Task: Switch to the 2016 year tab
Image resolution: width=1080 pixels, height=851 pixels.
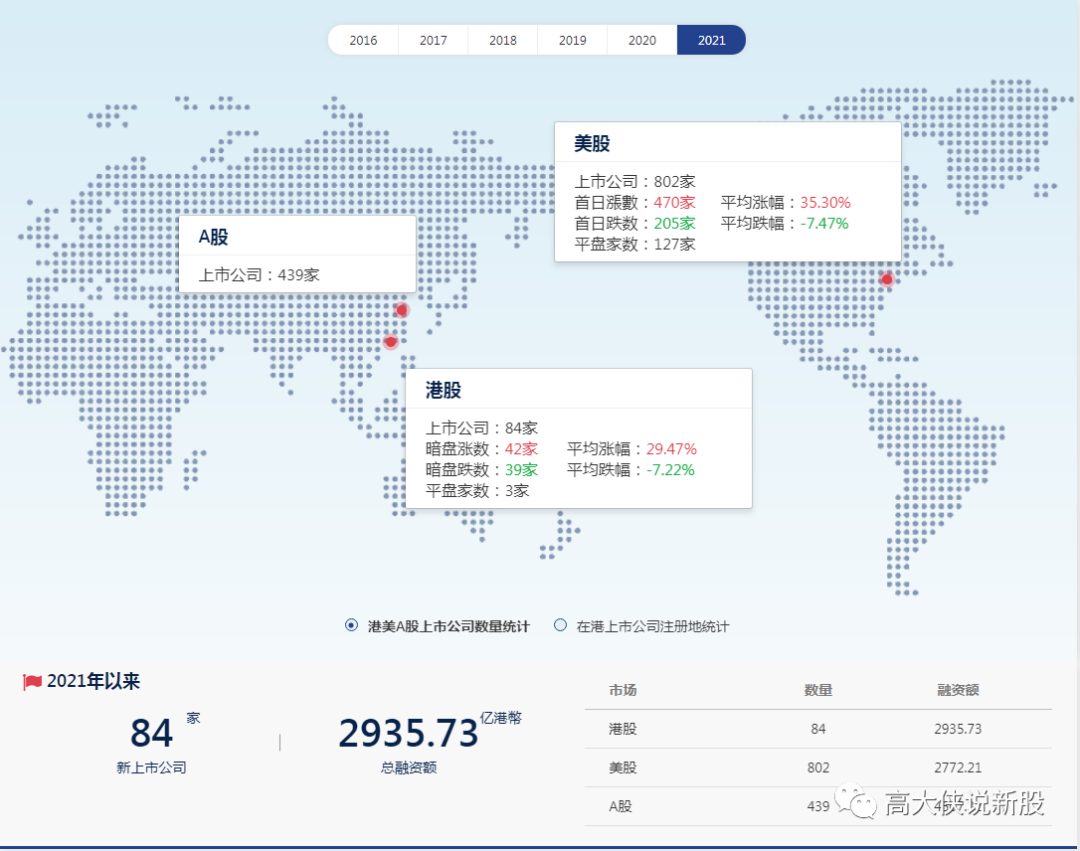Action: point(363,40)
